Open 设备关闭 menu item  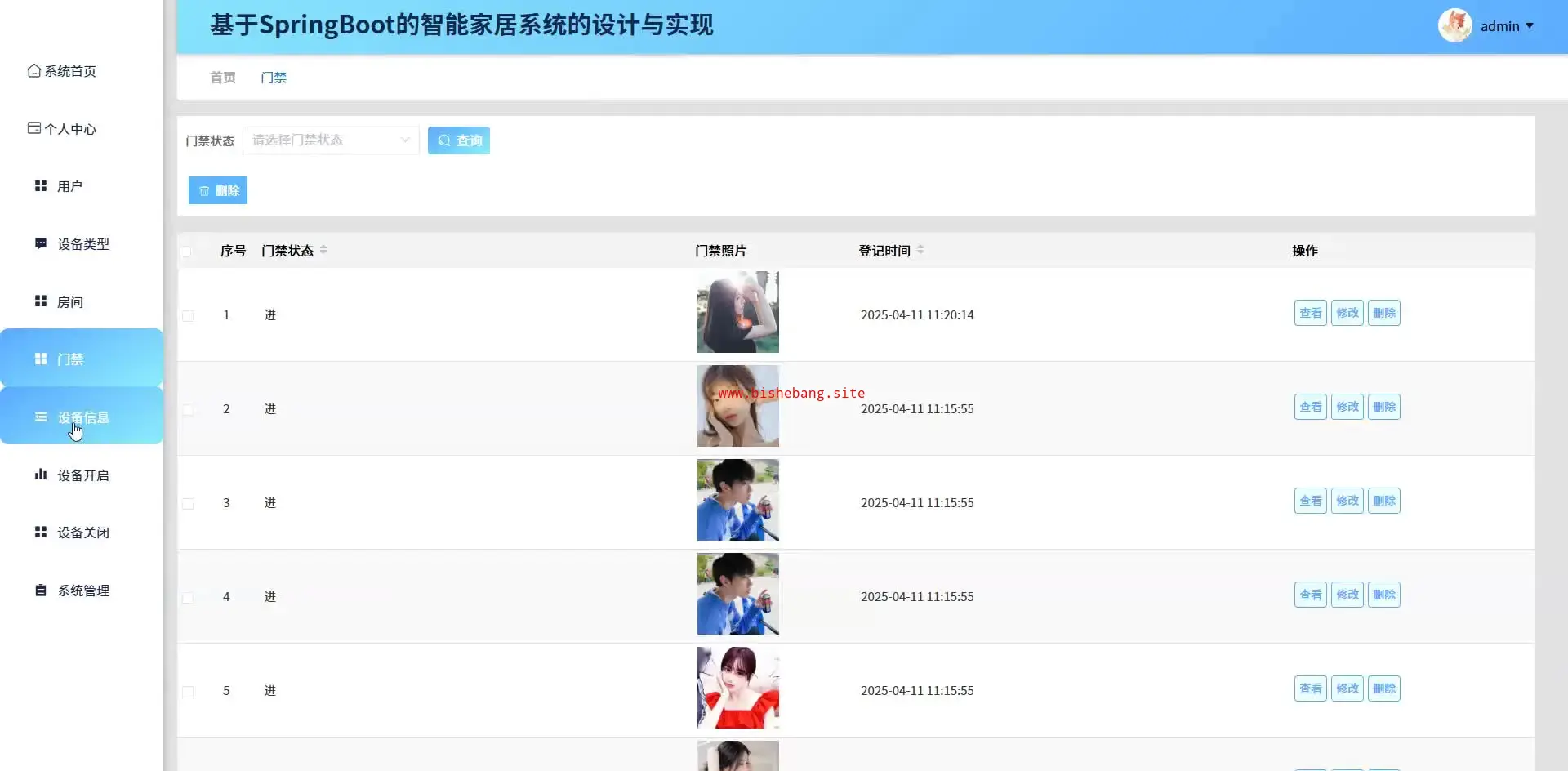83,533
